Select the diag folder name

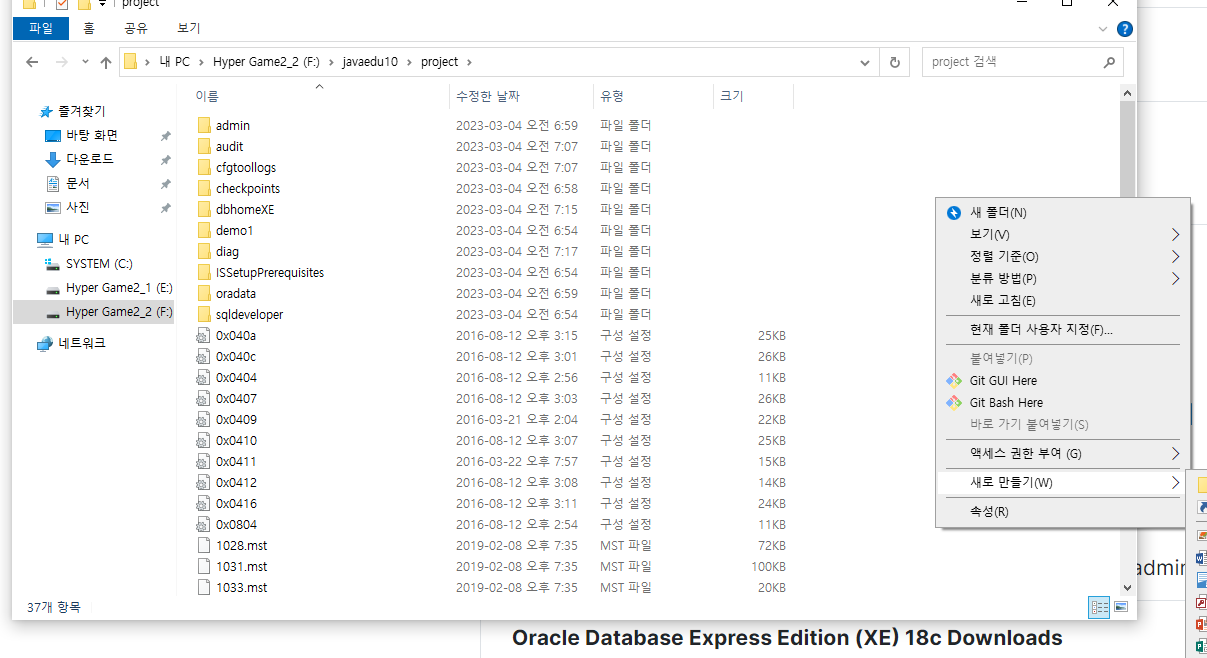pyautogui.click(x=228, y=251)
